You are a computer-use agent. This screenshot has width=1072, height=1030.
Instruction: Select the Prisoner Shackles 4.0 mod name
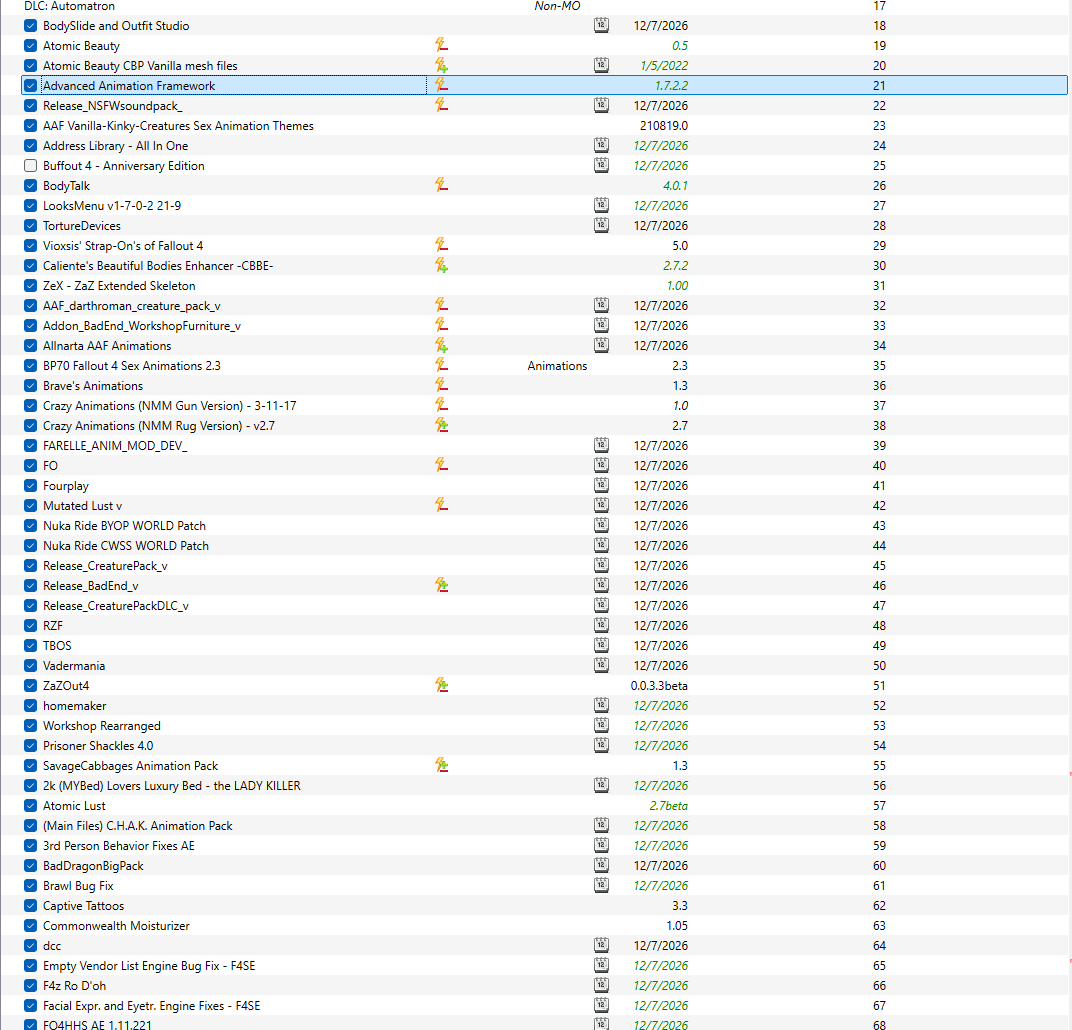pyautogui.click(x=98, y=746)
